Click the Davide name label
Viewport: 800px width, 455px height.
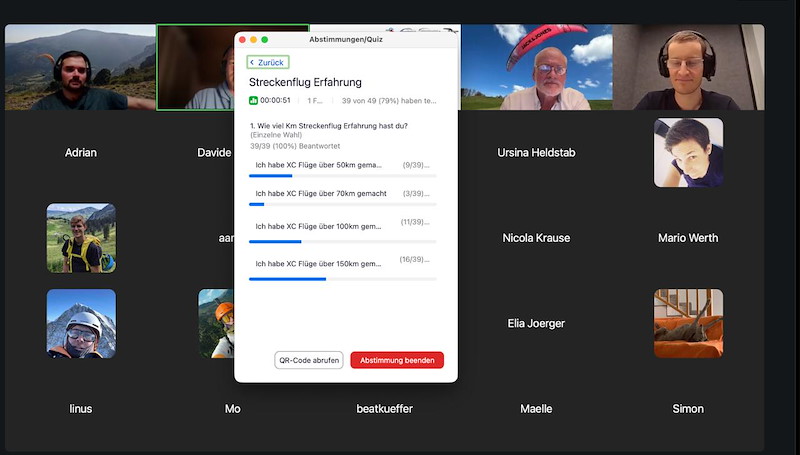[x=214, y=153]
